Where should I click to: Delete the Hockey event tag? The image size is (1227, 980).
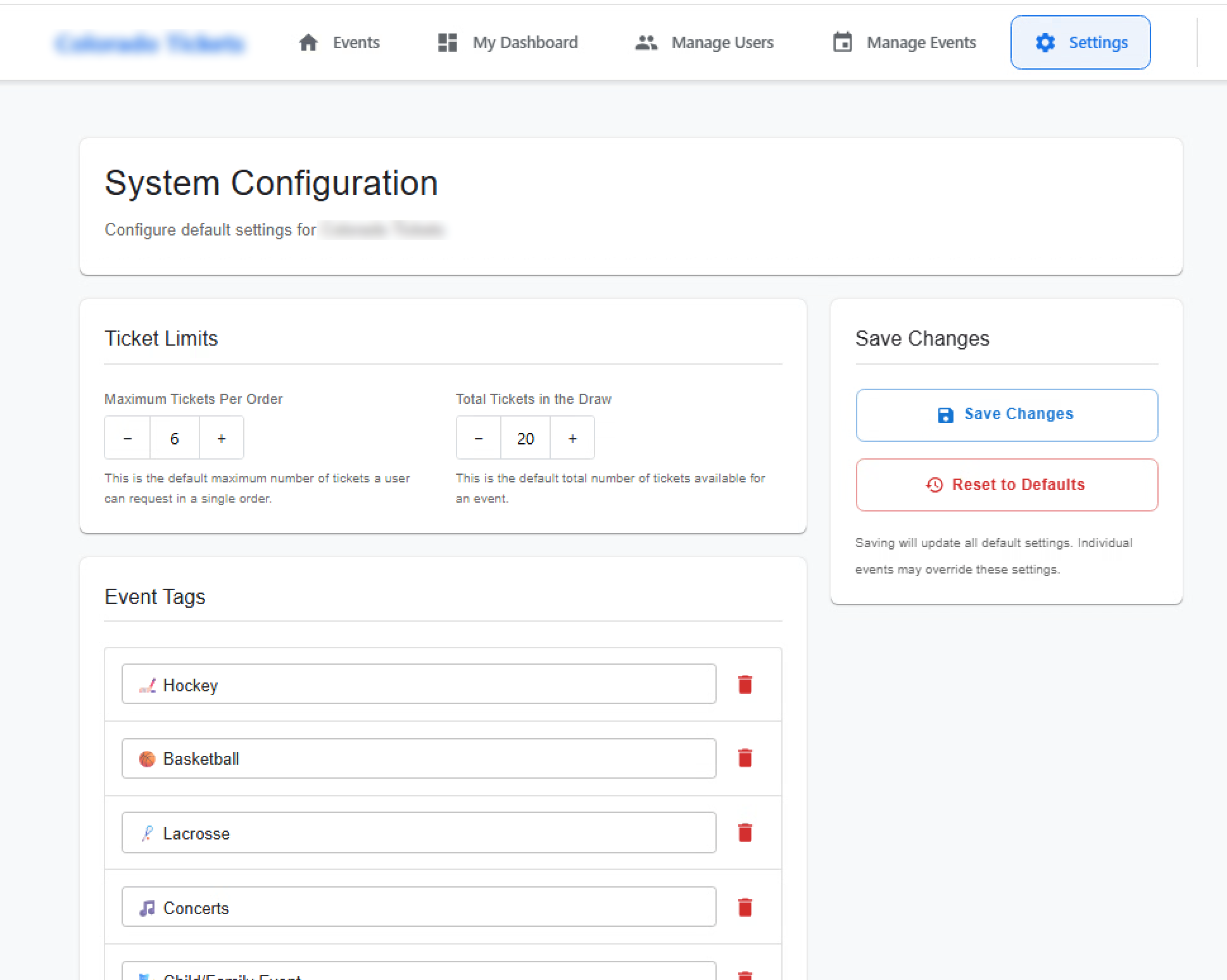point(745,684)
